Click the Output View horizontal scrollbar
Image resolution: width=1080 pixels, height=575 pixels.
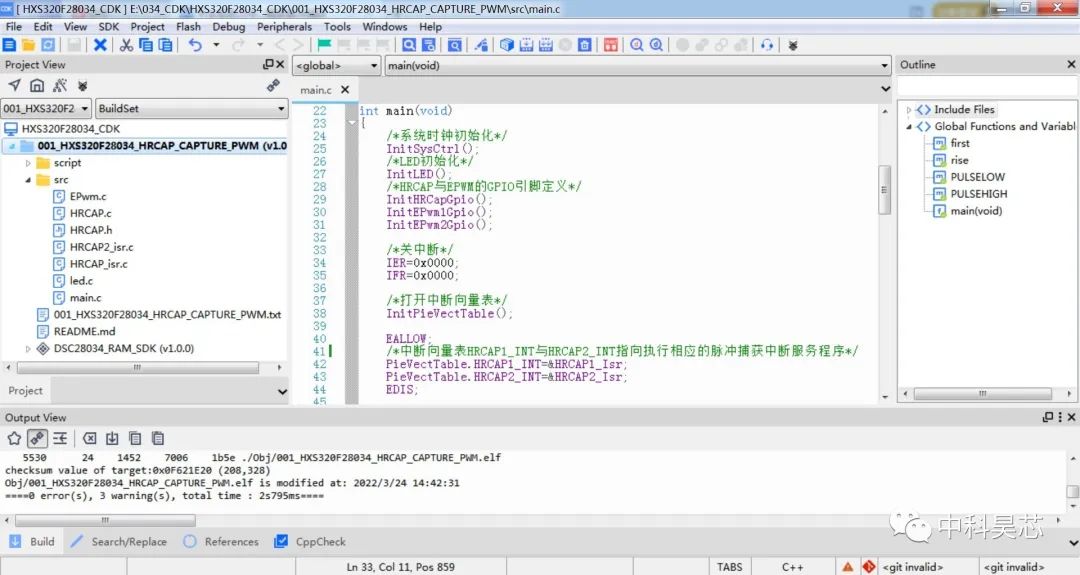(x=105, y=520)
